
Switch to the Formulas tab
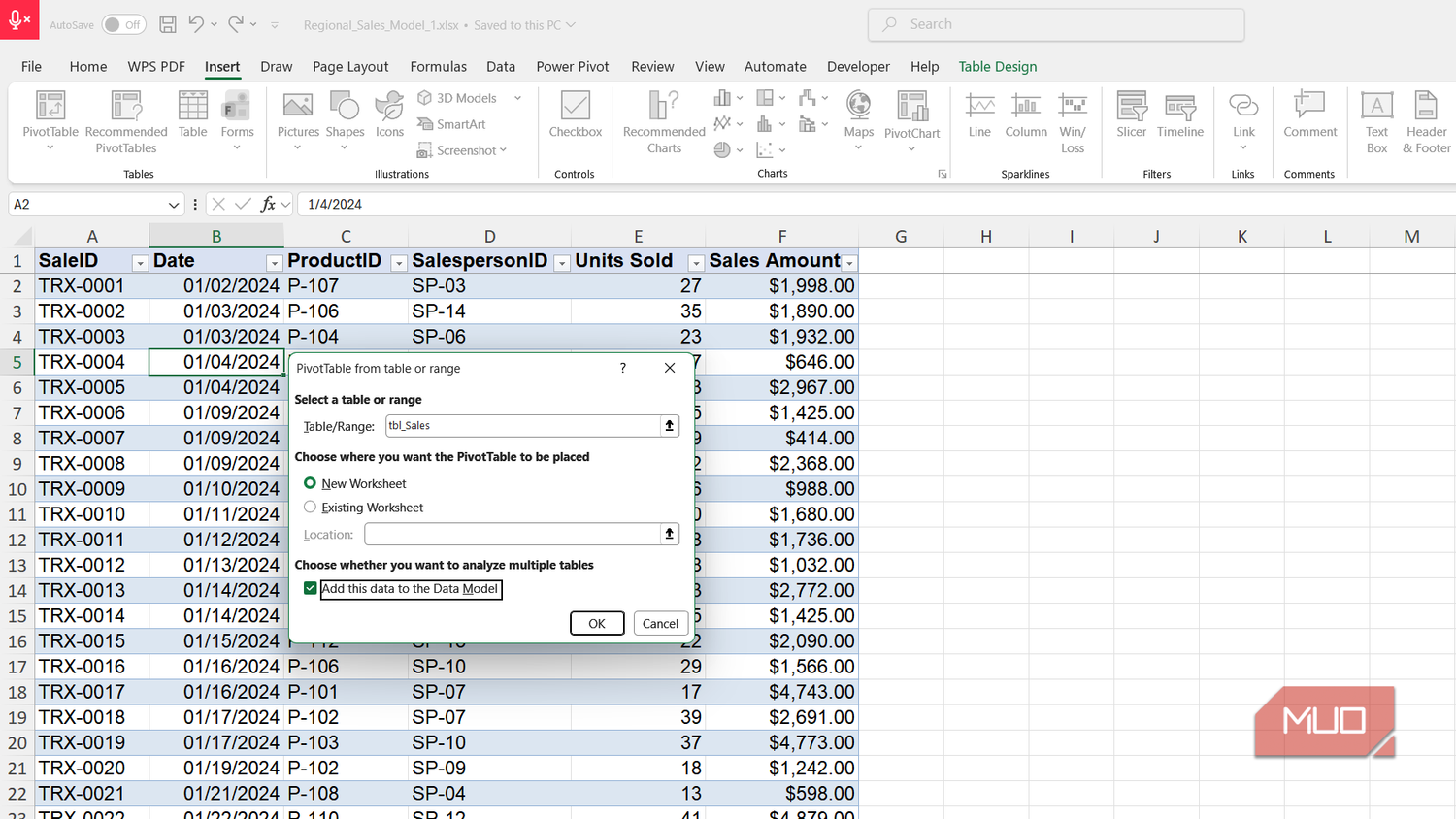438,66
